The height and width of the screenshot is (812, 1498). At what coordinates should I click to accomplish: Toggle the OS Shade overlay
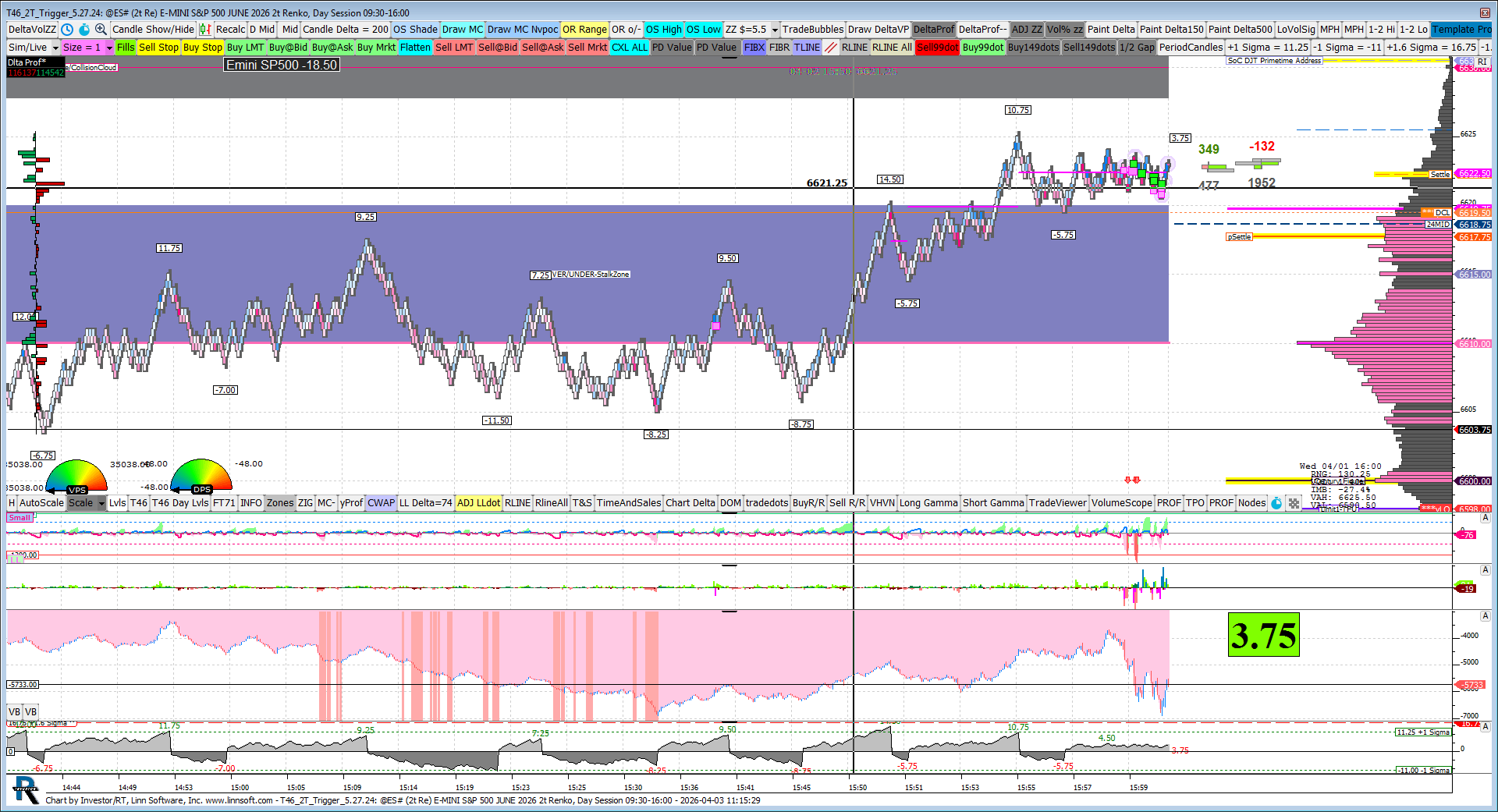coord(415,30)
